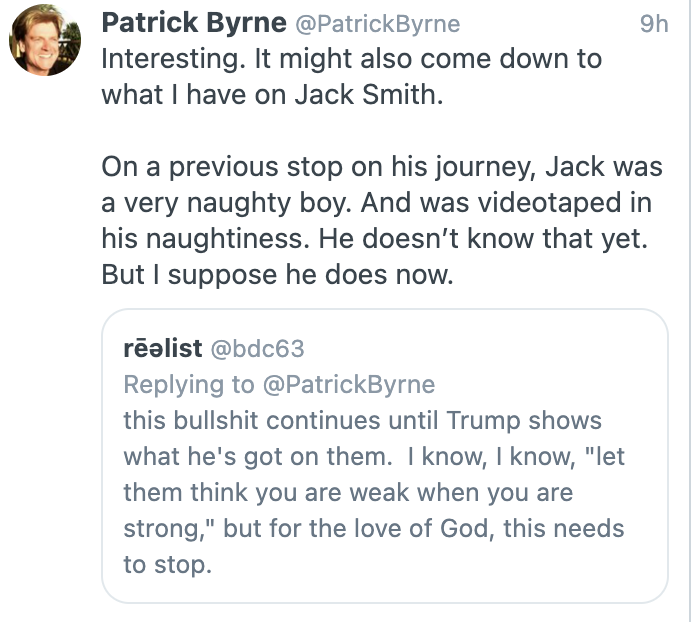The image size is (692, 622).
Task: Click the "Replying to" label in quote
Action: coord(187,385)
